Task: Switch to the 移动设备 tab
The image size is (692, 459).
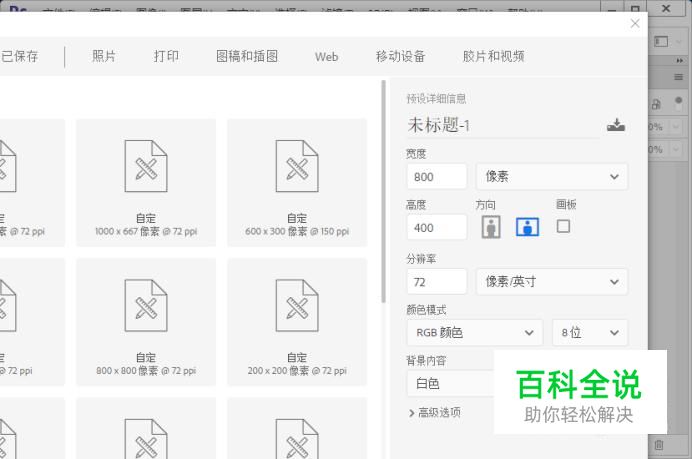Action: 401,56
